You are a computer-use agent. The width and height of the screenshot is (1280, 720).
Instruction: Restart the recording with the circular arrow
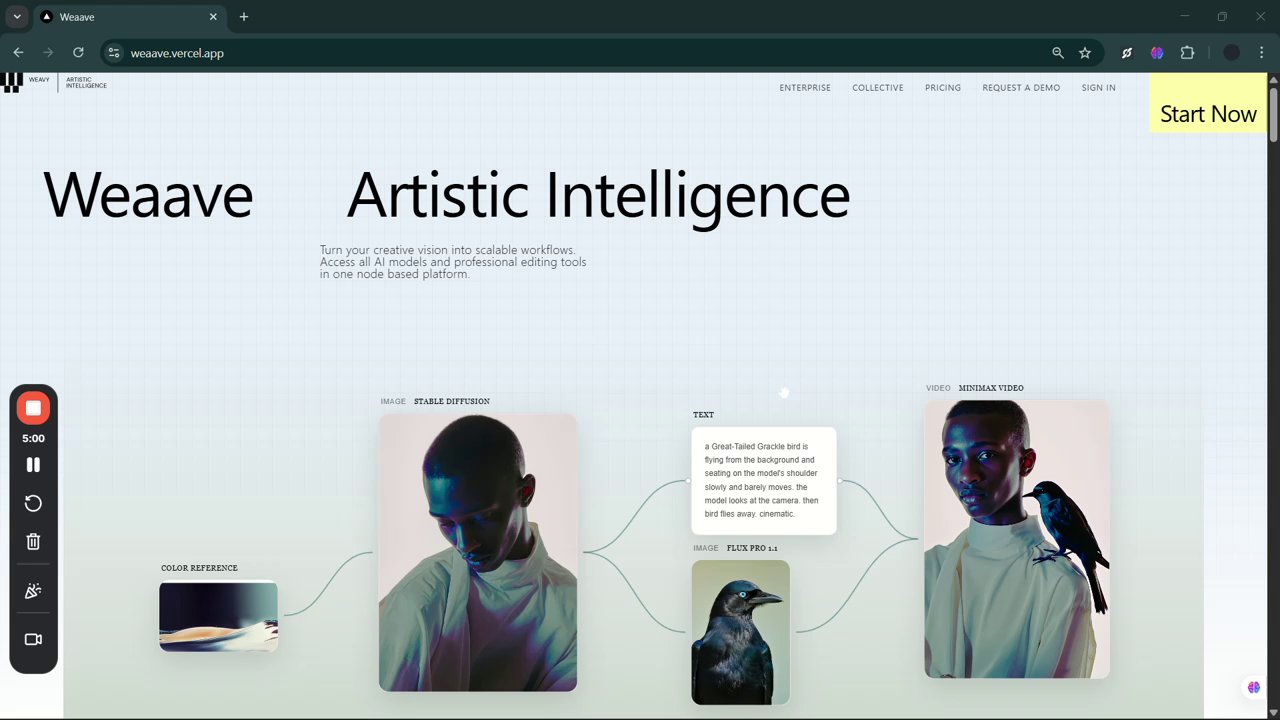(33, 503)
